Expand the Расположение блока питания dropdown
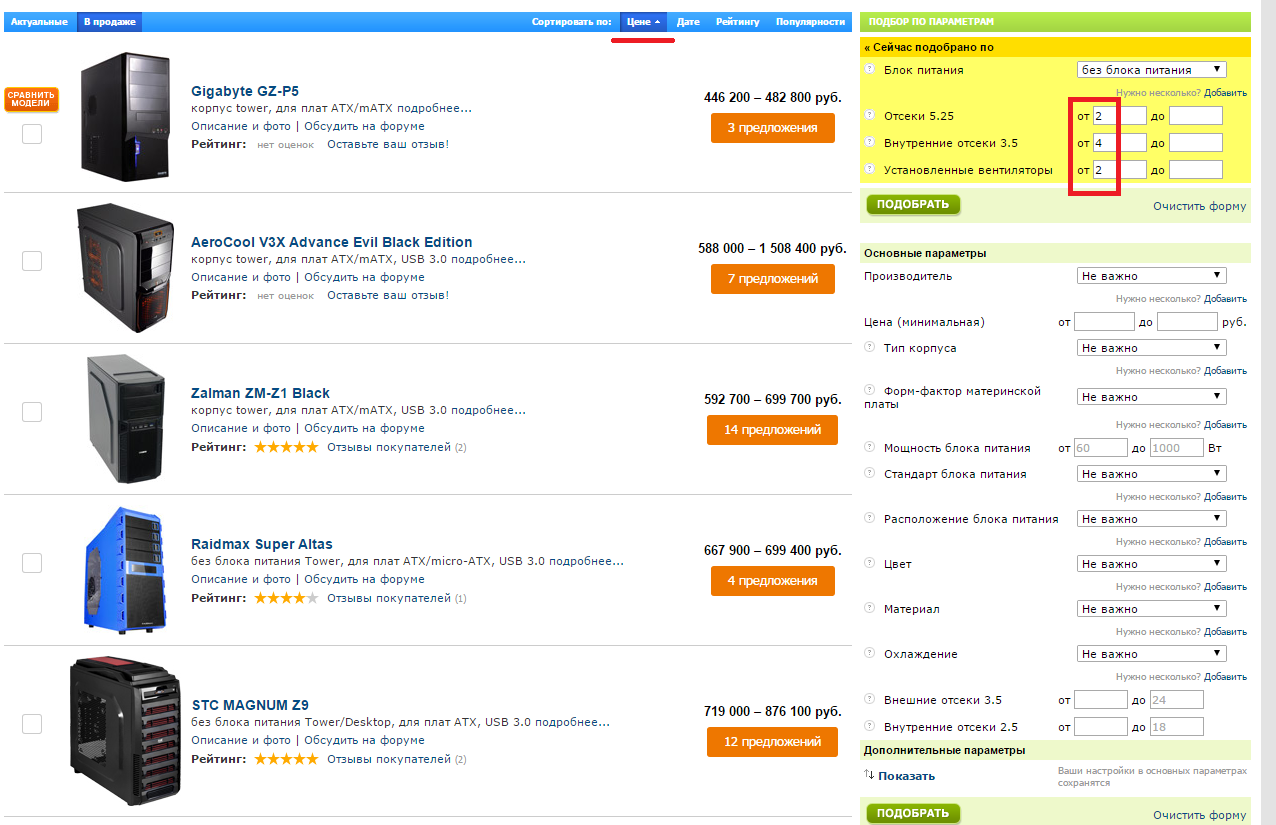 [1152, 519]
